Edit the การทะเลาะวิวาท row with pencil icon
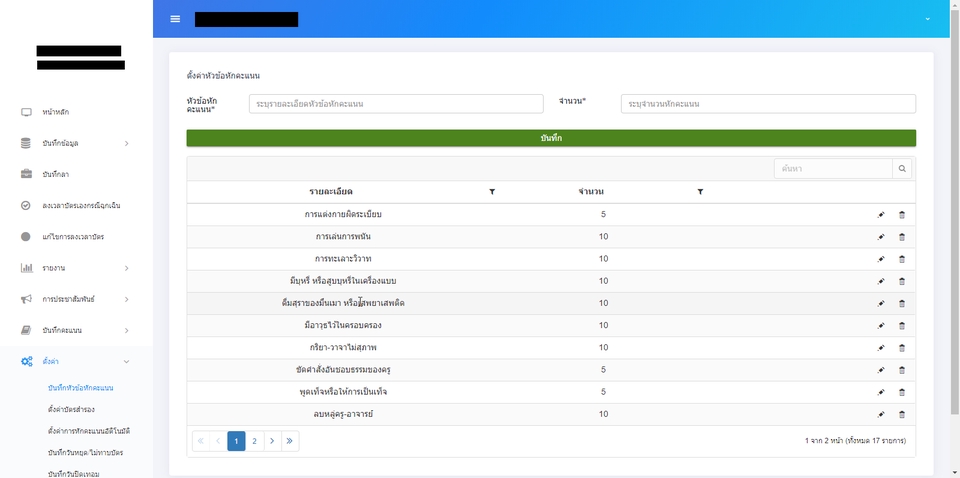 coord(881,259)
